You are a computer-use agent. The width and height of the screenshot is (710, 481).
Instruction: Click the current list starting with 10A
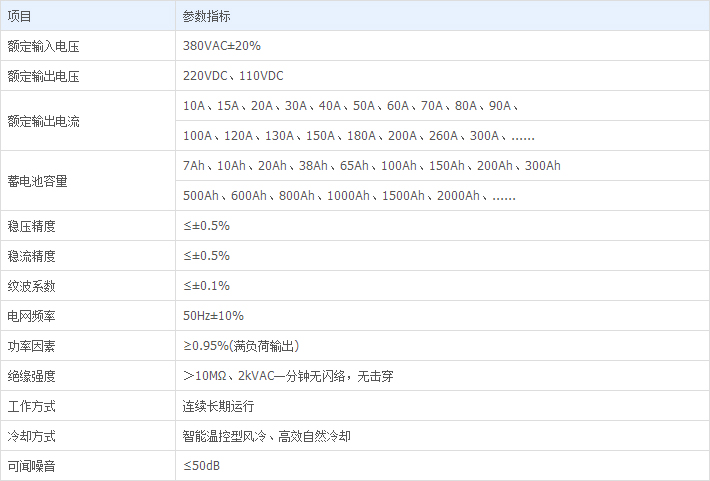[x=350, y=106]
